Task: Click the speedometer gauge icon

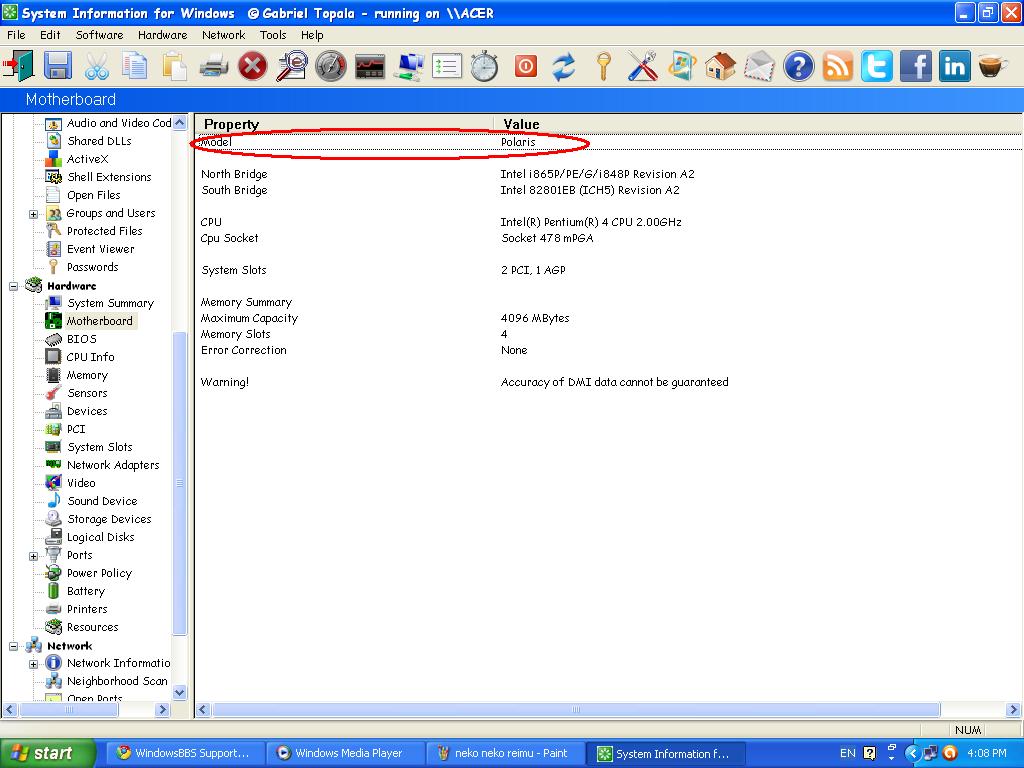Action: click(x=330, y=65)
